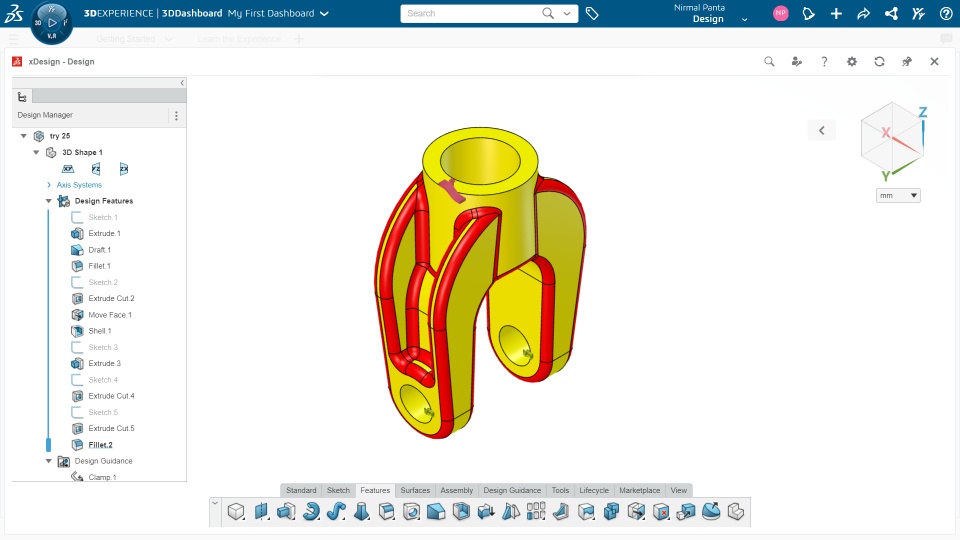Click the Primitive box tool icon
The width and height of the screenshot is (960, 540).
[x=236, y=511]
